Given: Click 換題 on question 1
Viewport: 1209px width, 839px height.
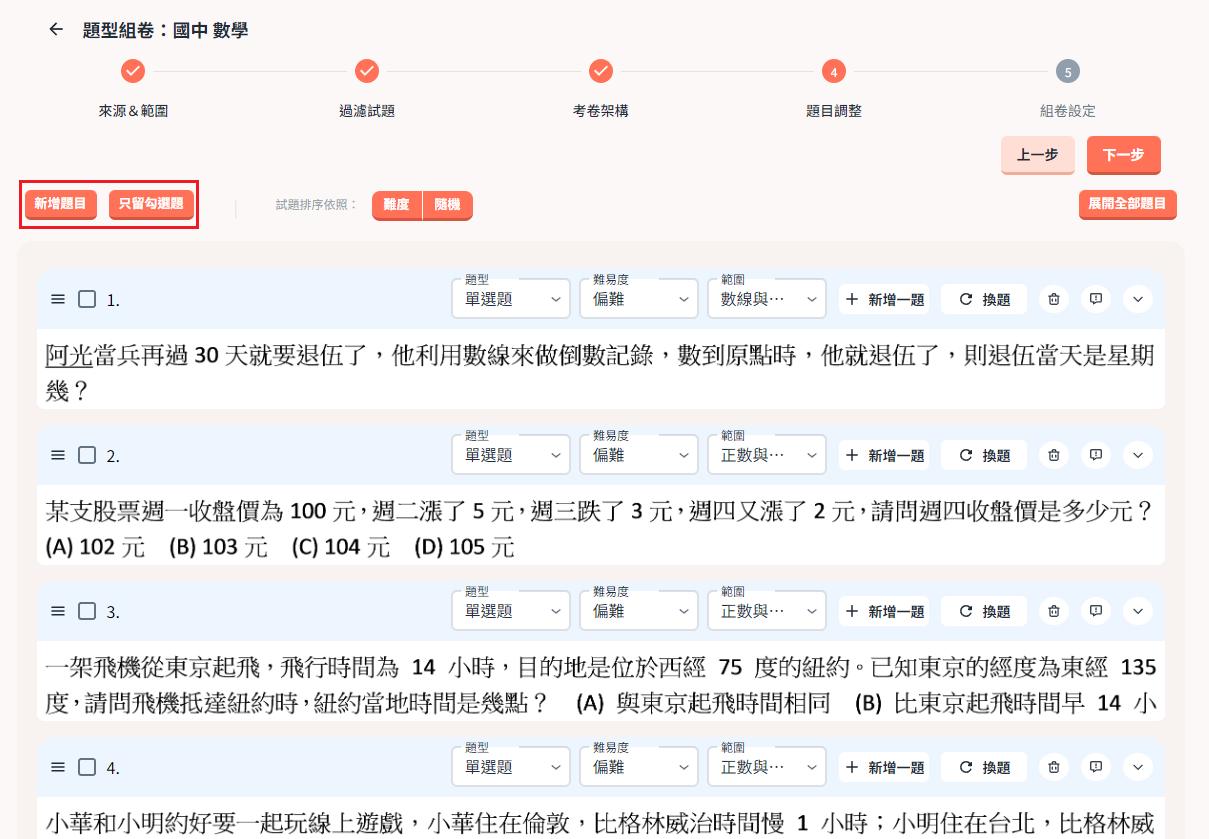Looking at the screenshot, I should click(984, 299).
